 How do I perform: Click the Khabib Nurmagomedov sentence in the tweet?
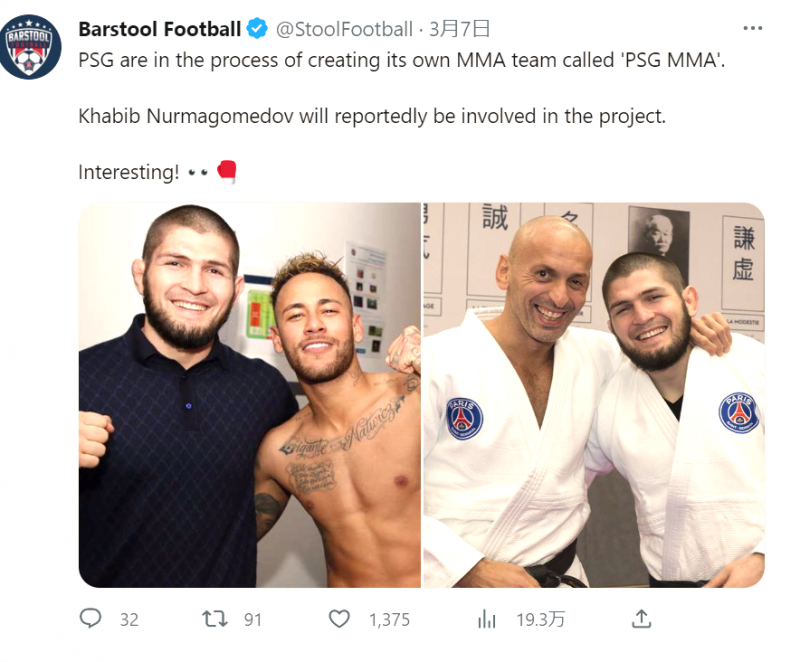pyautogui.click(x=371, y=116)
